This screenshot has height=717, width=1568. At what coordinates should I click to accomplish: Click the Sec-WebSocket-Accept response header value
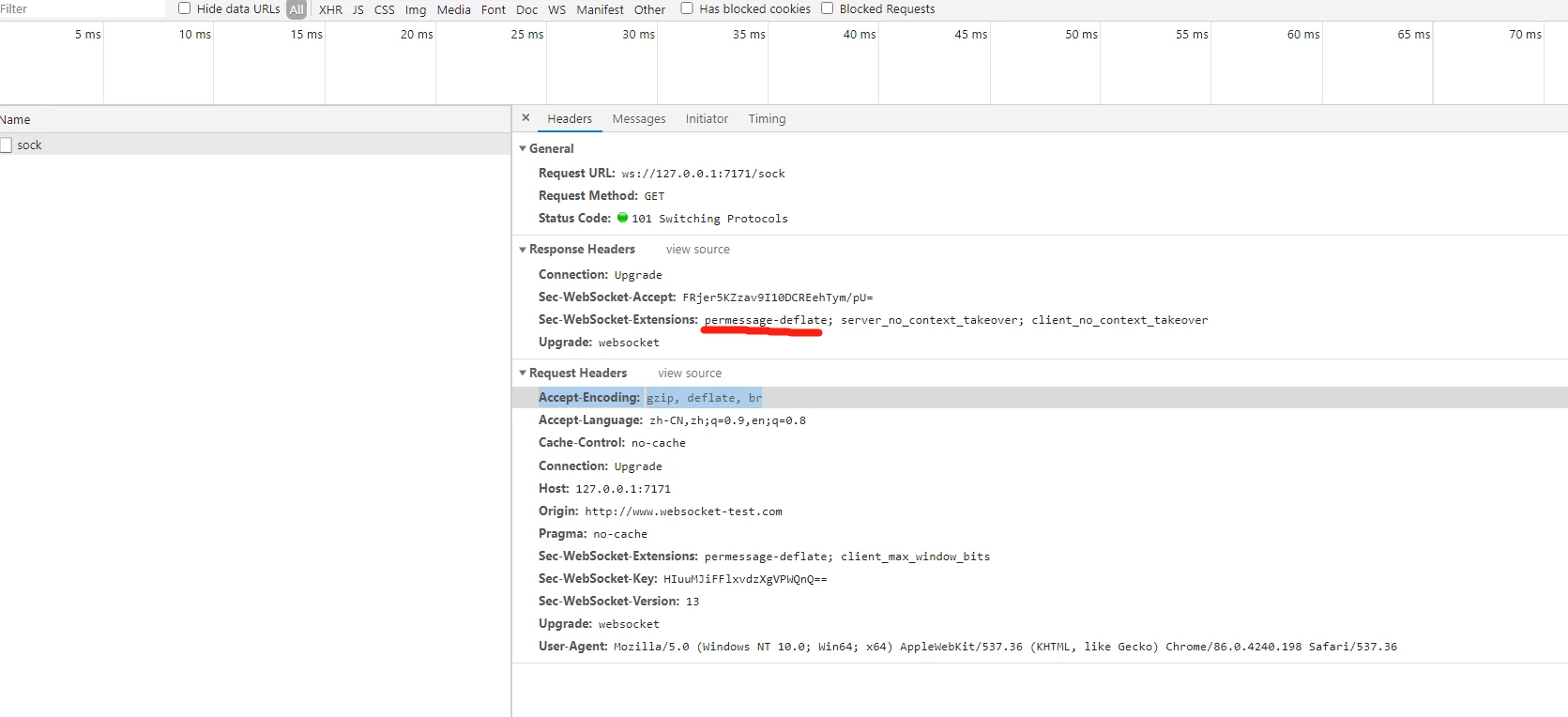pos(777,297)
